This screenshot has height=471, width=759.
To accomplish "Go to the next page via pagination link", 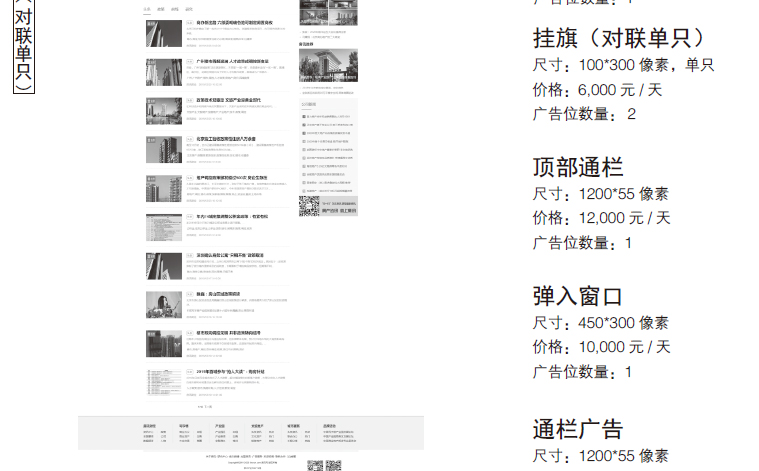I will click(208, 407).
